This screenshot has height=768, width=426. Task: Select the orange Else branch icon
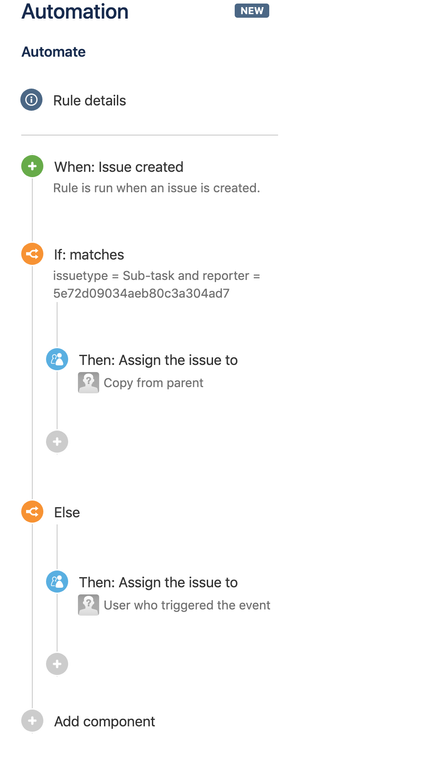click(x=32, y=512)
